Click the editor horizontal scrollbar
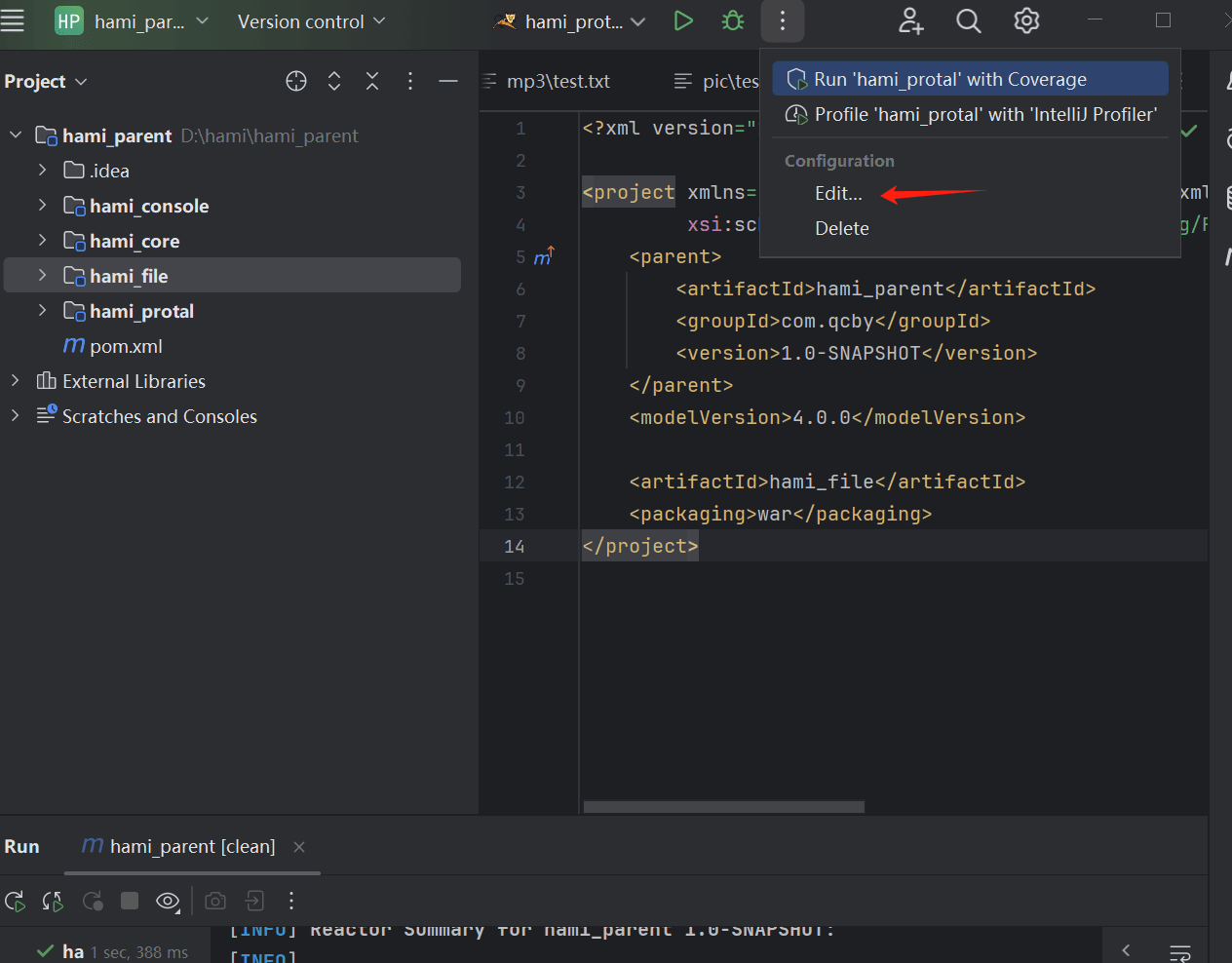1232x963 pixels. point(723,807)
